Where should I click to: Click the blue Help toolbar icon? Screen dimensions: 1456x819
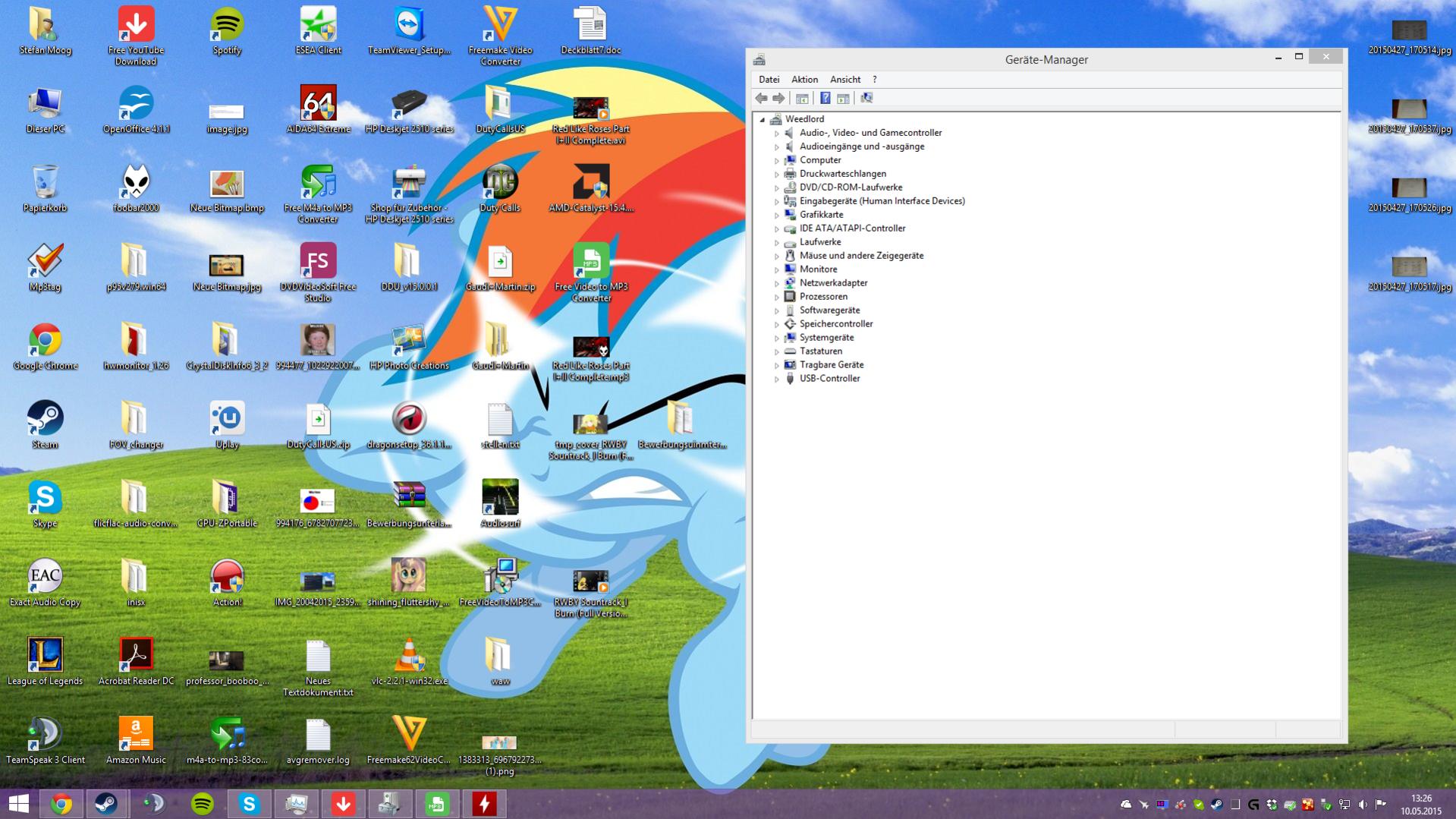point(825,98)
